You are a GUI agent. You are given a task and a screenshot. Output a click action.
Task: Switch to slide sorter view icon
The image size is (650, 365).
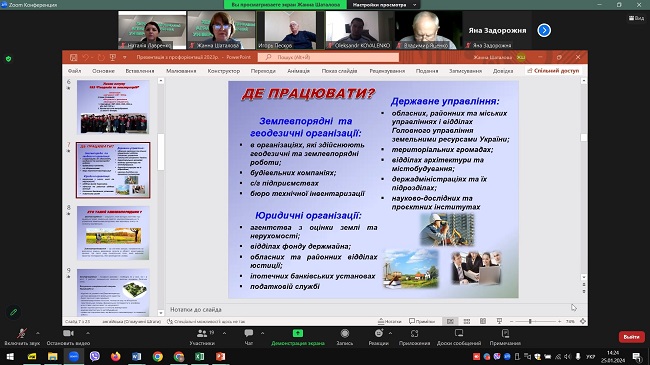pyautogui.click(x=467, y=321)
